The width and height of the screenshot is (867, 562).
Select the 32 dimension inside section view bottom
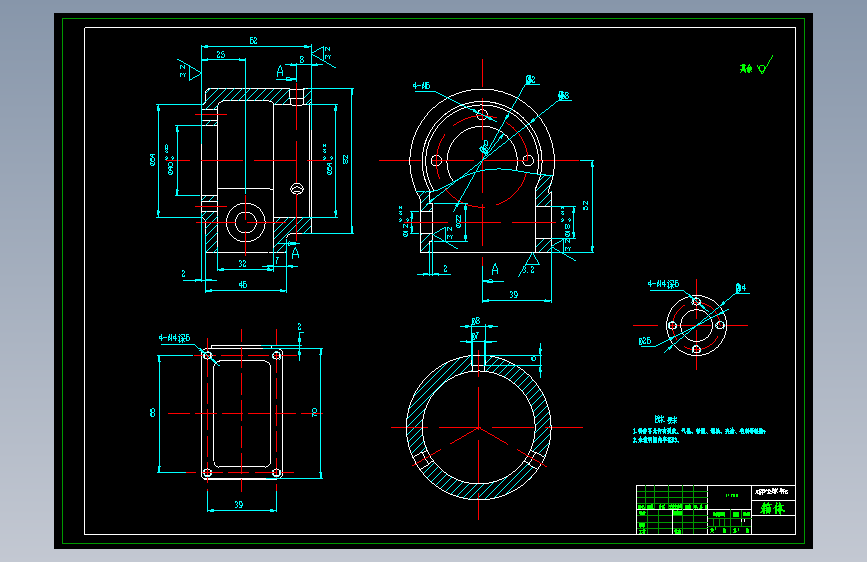pos(242,264)
